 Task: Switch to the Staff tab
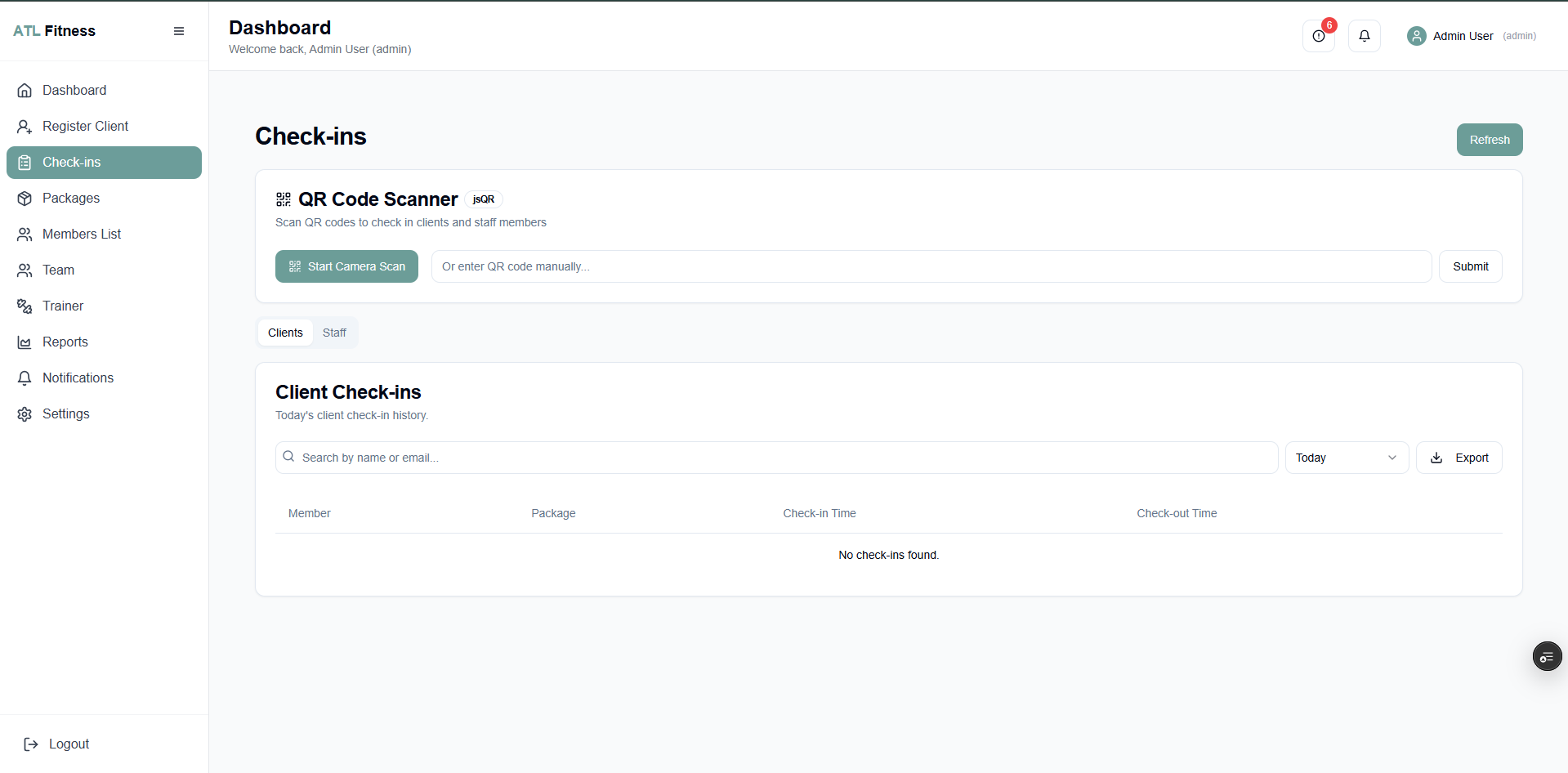[334, 333]
